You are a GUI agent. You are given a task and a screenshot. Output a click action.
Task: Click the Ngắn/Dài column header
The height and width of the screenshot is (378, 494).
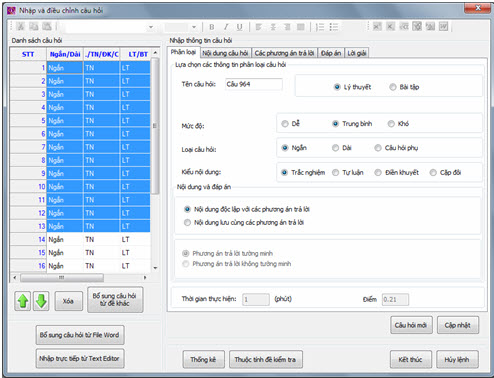(65, 54)
